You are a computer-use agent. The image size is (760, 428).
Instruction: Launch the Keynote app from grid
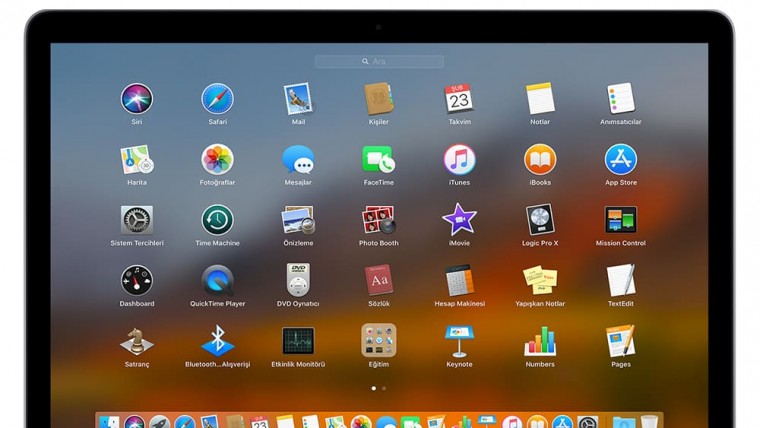[459, 341]
